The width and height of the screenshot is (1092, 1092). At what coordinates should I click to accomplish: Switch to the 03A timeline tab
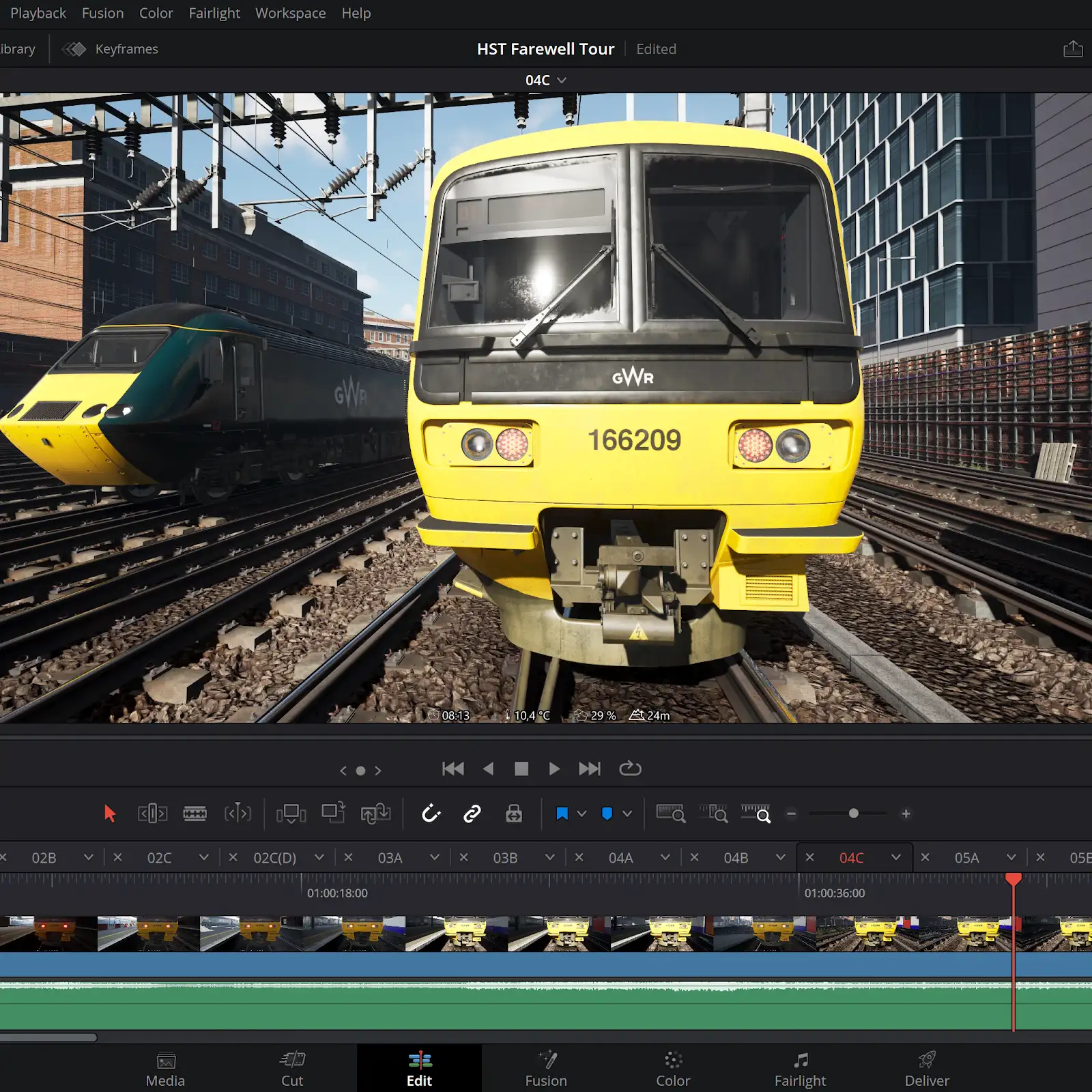point(390,858)
